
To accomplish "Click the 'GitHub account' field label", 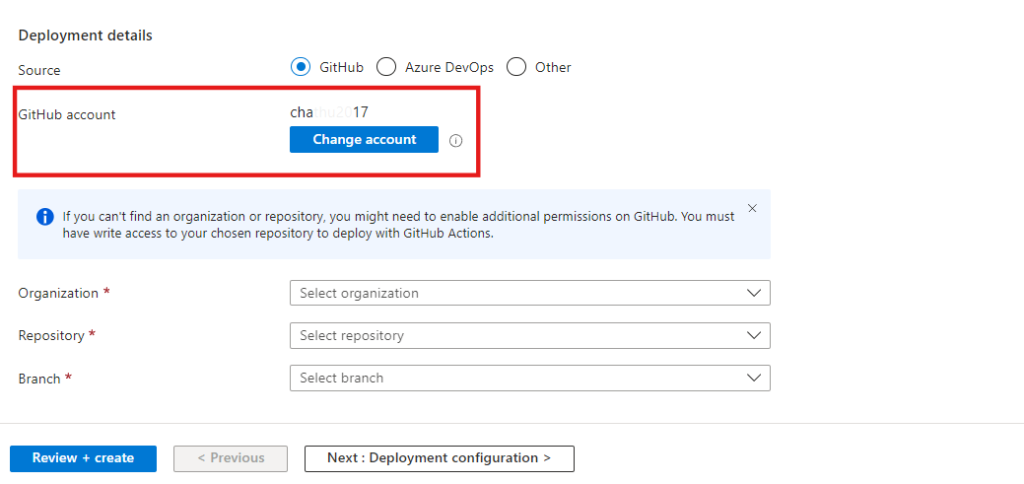I will coord(67,115).
